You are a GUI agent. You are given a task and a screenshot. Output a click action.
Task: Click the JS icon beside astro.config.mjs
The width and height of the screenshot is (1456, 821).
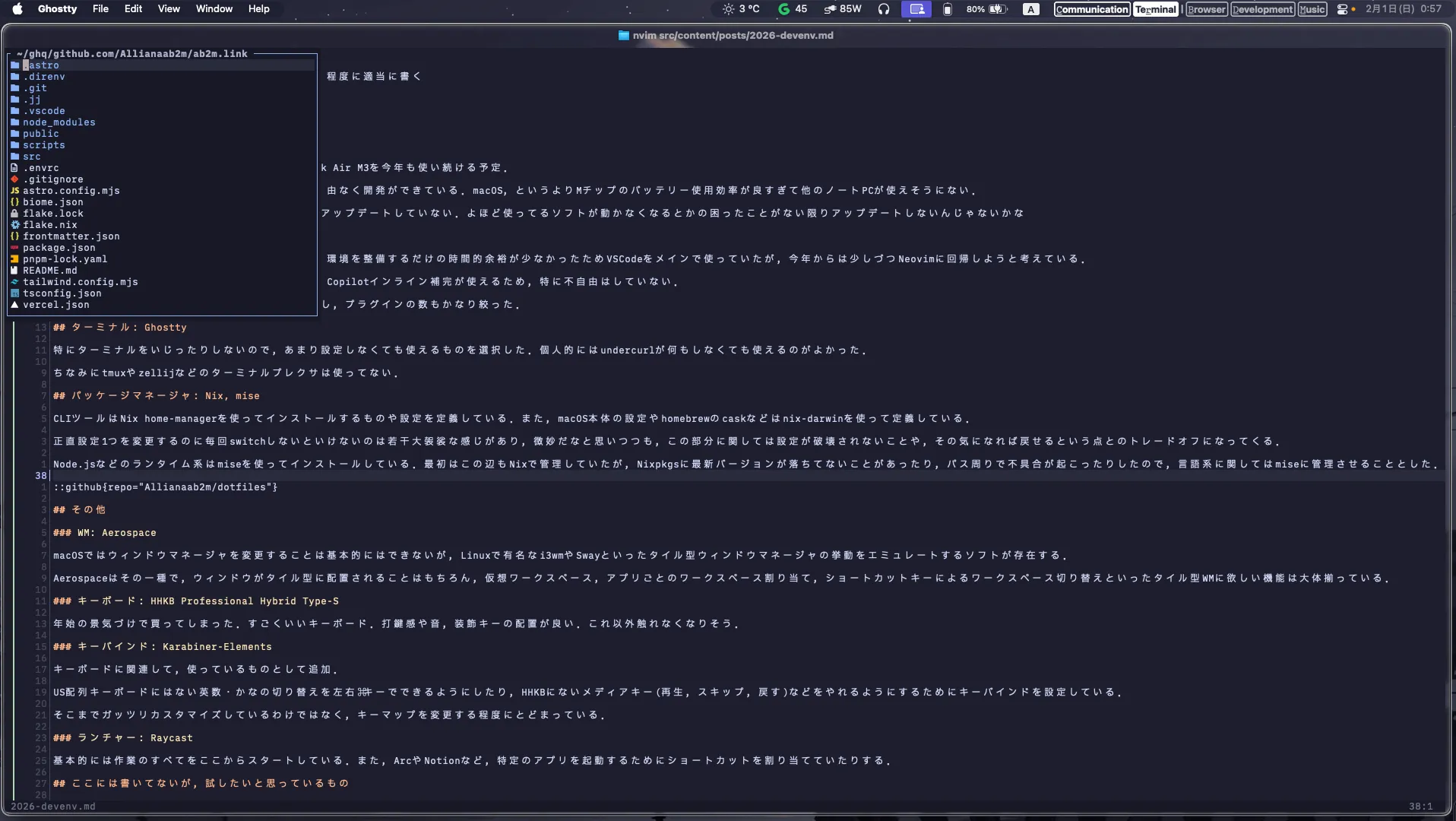(x=15, y=191)
